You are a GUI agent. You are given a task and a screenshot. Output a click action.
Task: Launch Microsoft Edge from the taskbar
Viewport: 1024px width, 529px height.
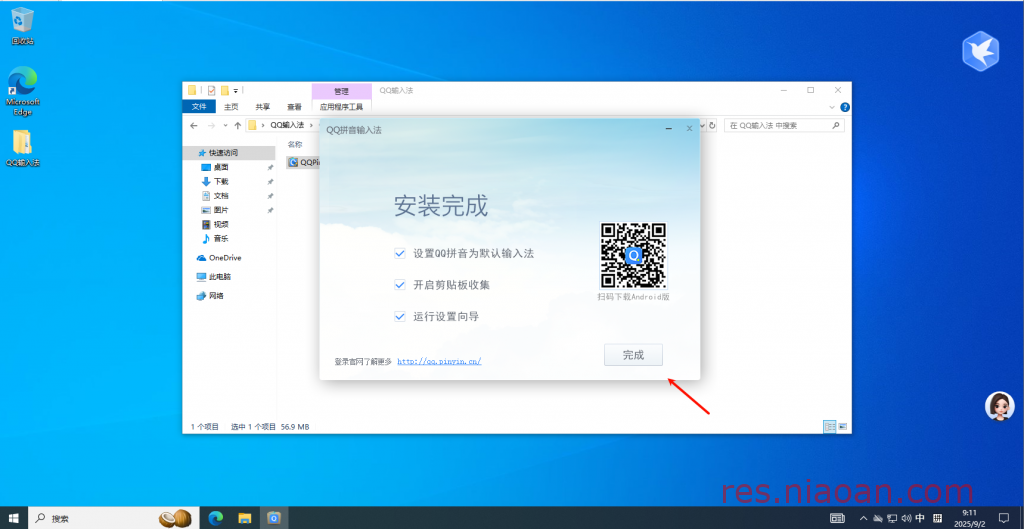[x=216, y=519]
